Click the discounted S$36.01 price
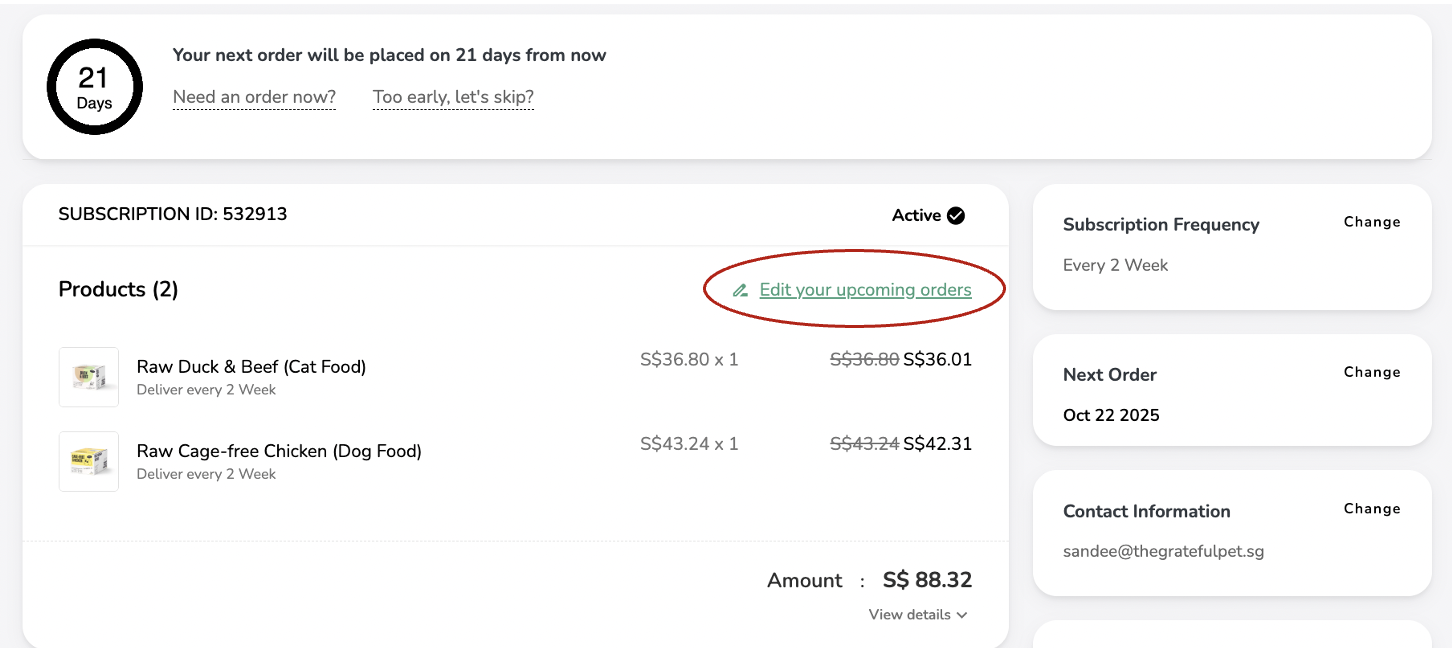 click(937, 359)
